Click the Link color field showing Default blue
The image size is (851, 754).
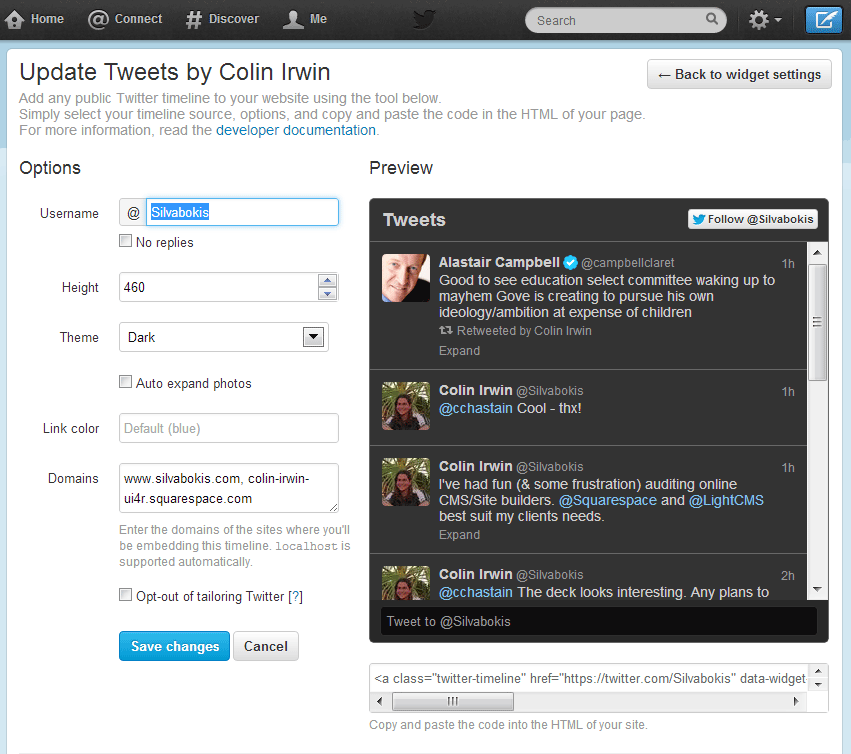coord(228,428)
